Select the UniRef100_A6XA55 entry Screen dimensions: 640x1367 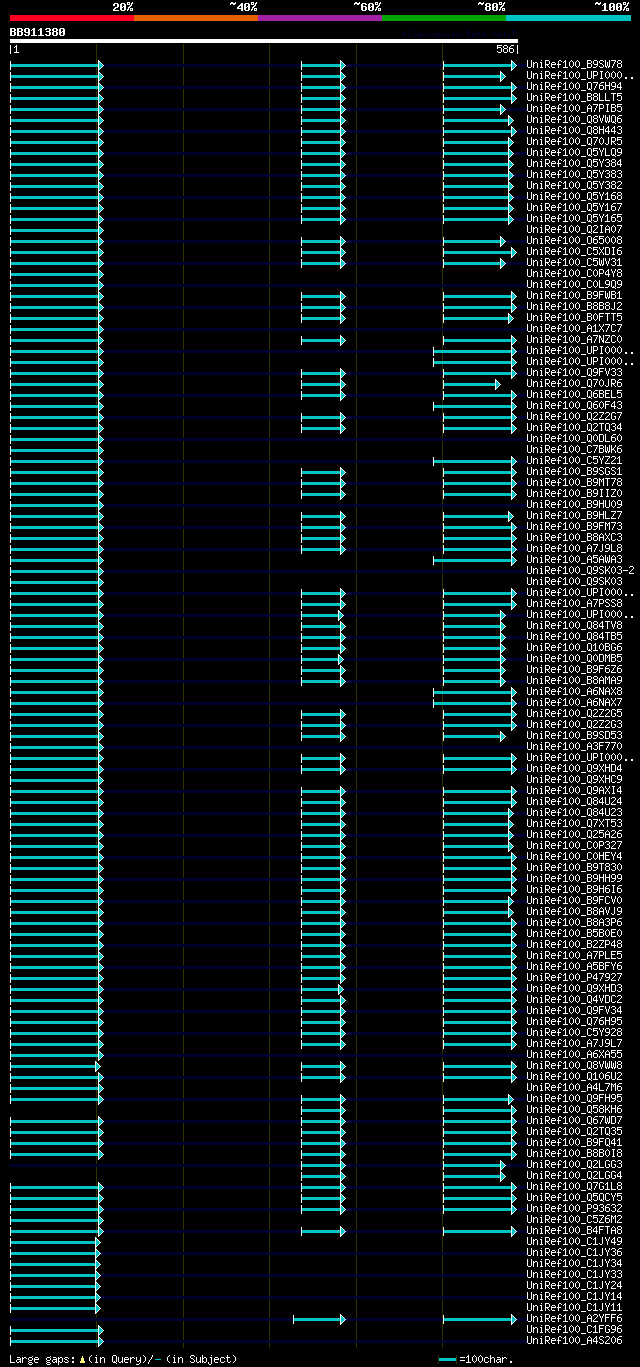point(574,1054)
